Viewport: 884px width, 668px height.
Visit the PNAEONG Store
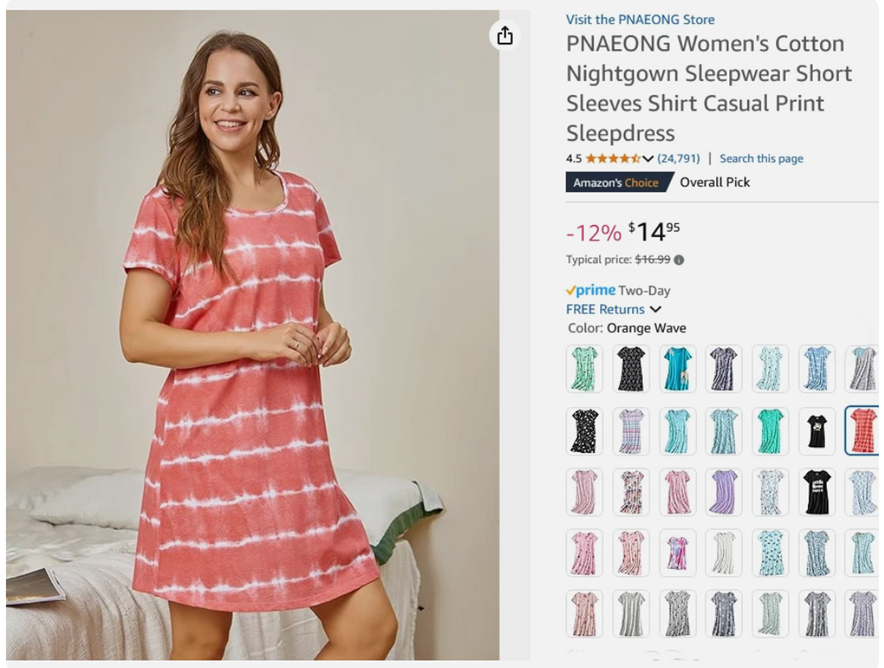click(637, 19)
